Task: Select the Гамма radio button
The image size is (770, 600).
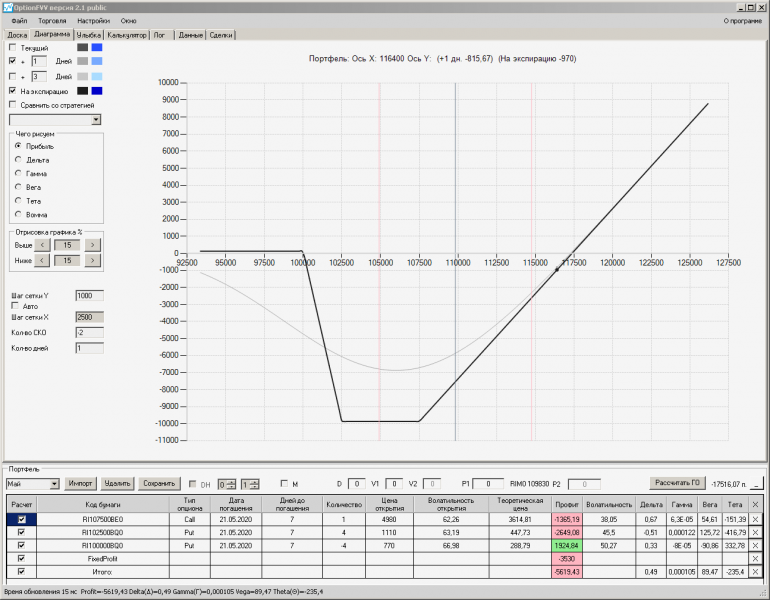Action: (x=18, y=173)
